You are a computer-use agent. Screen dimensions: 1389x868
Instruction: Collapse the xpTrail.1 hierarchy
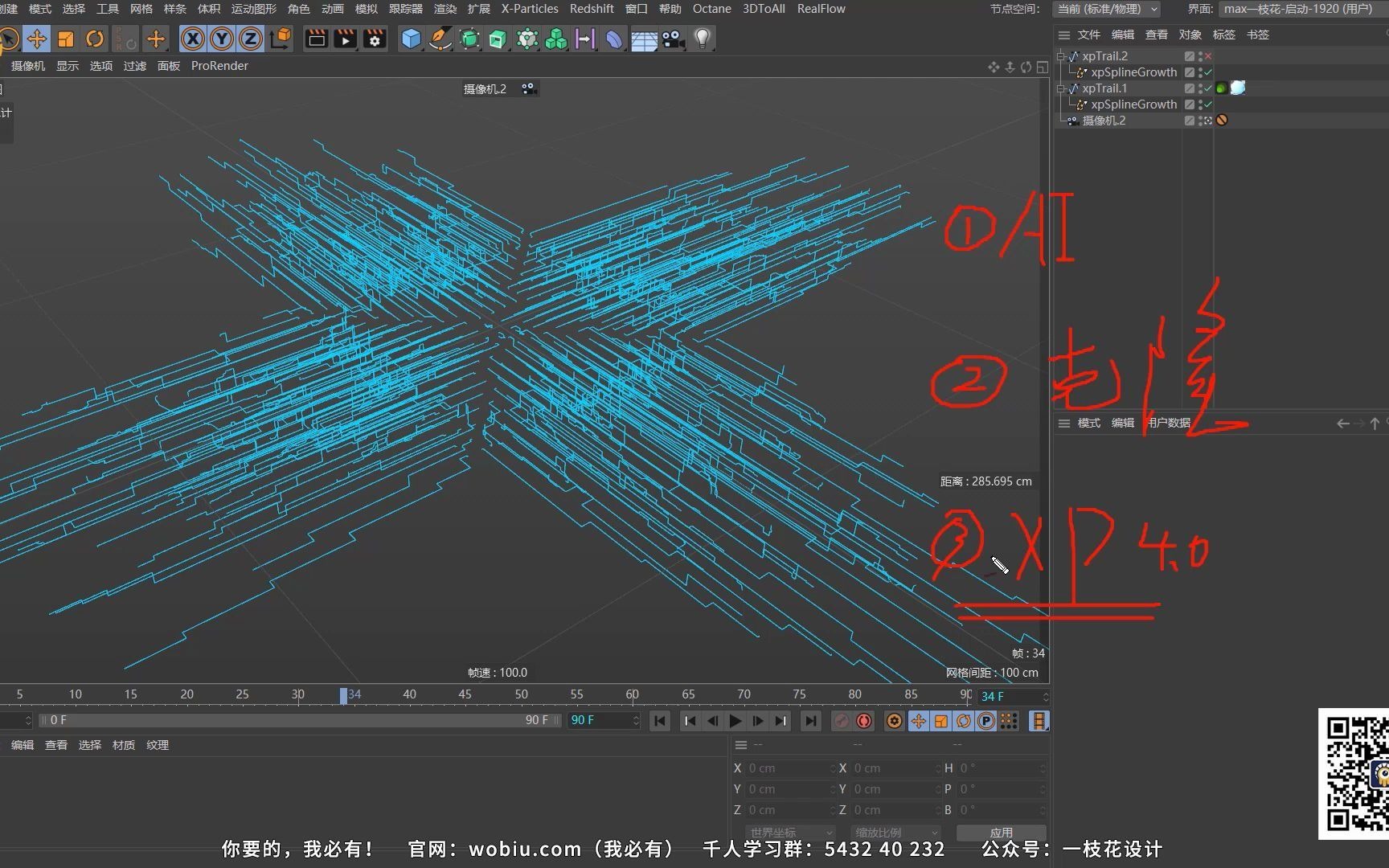(x=1061, y=88)
